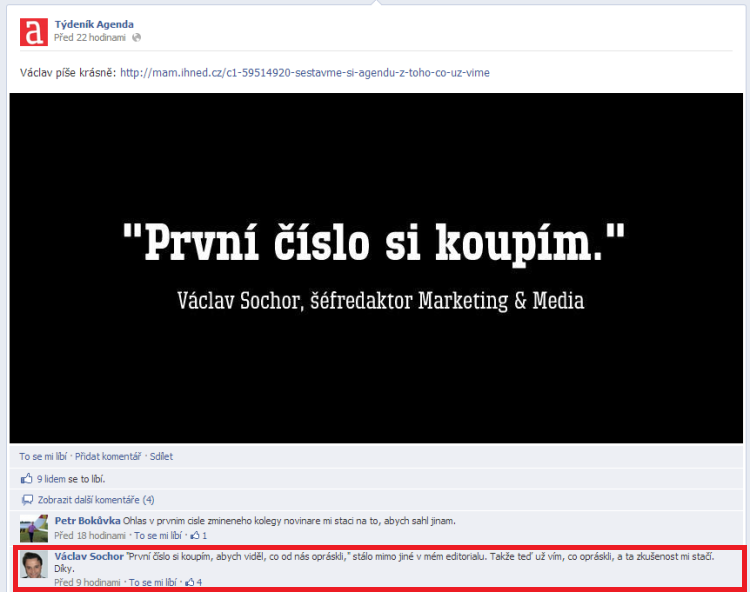Click 'Přidat komentář' to add a comment
The height and width of the screenshot is (592, 750).
(x=107, y=456)
